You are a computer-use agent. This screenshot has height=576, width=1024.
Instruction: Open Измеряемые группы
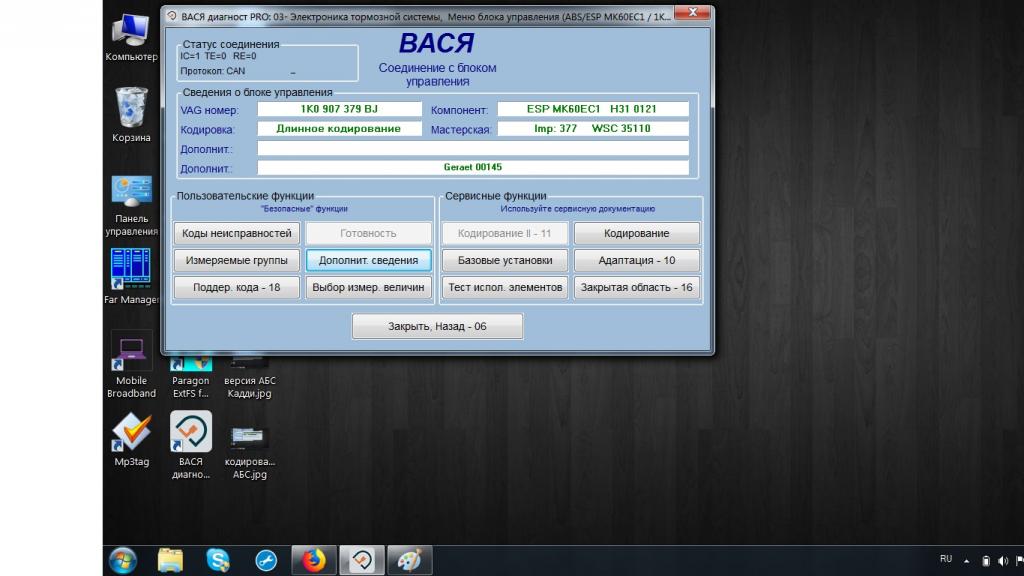[x=237, y=260]
